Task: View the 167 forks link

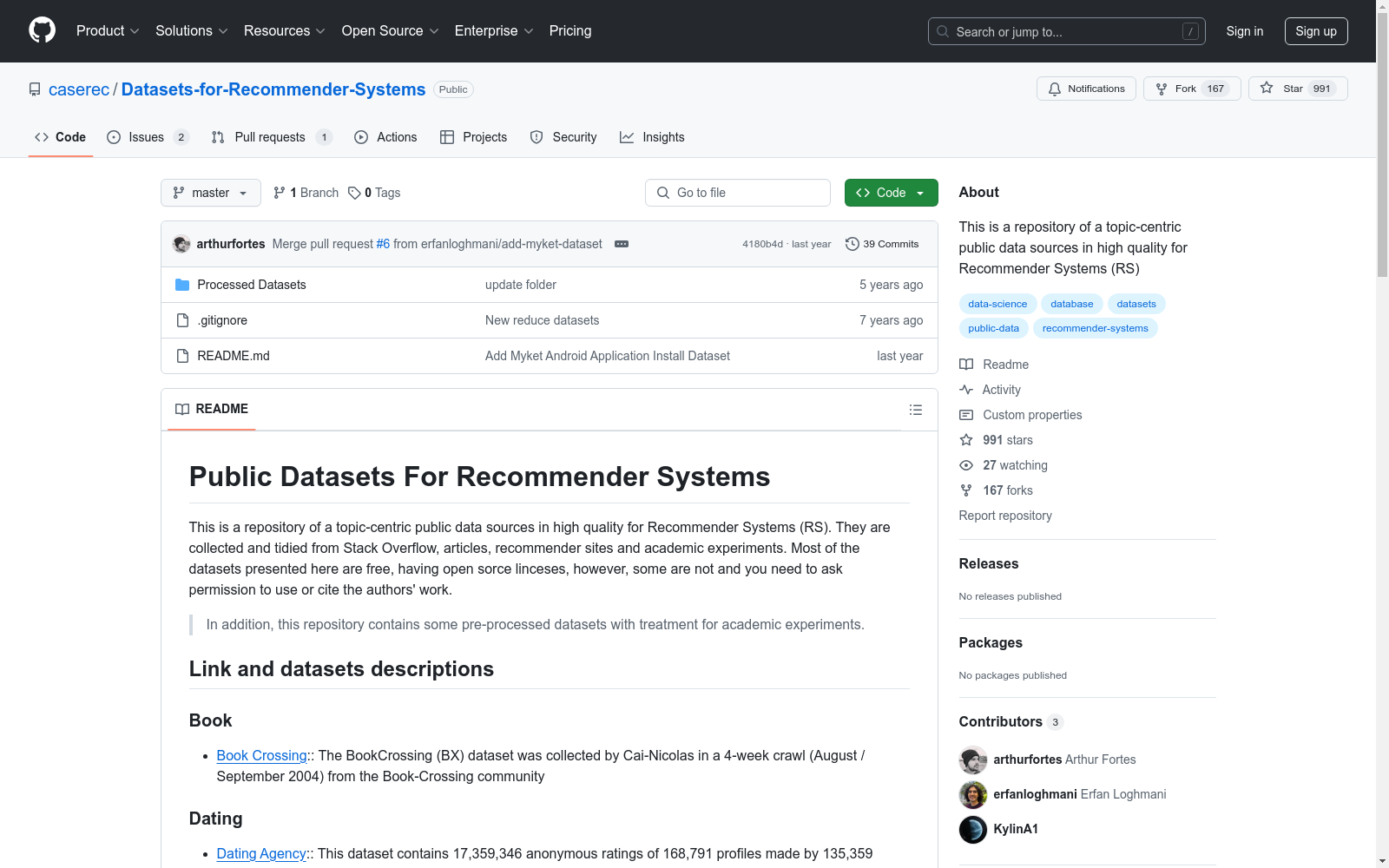Action: click(997, 490)
